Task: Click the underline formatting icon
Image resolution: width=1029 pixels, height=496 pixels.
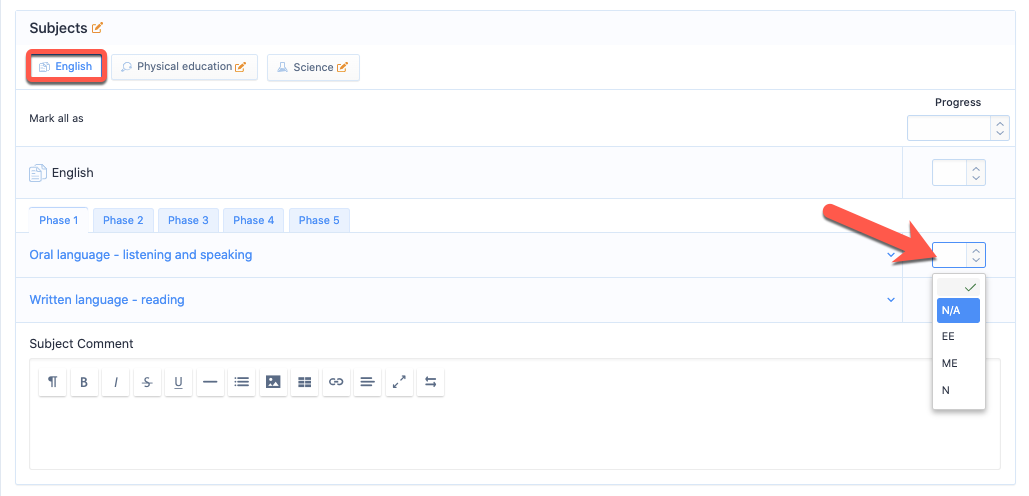Action: coord(178,382)
